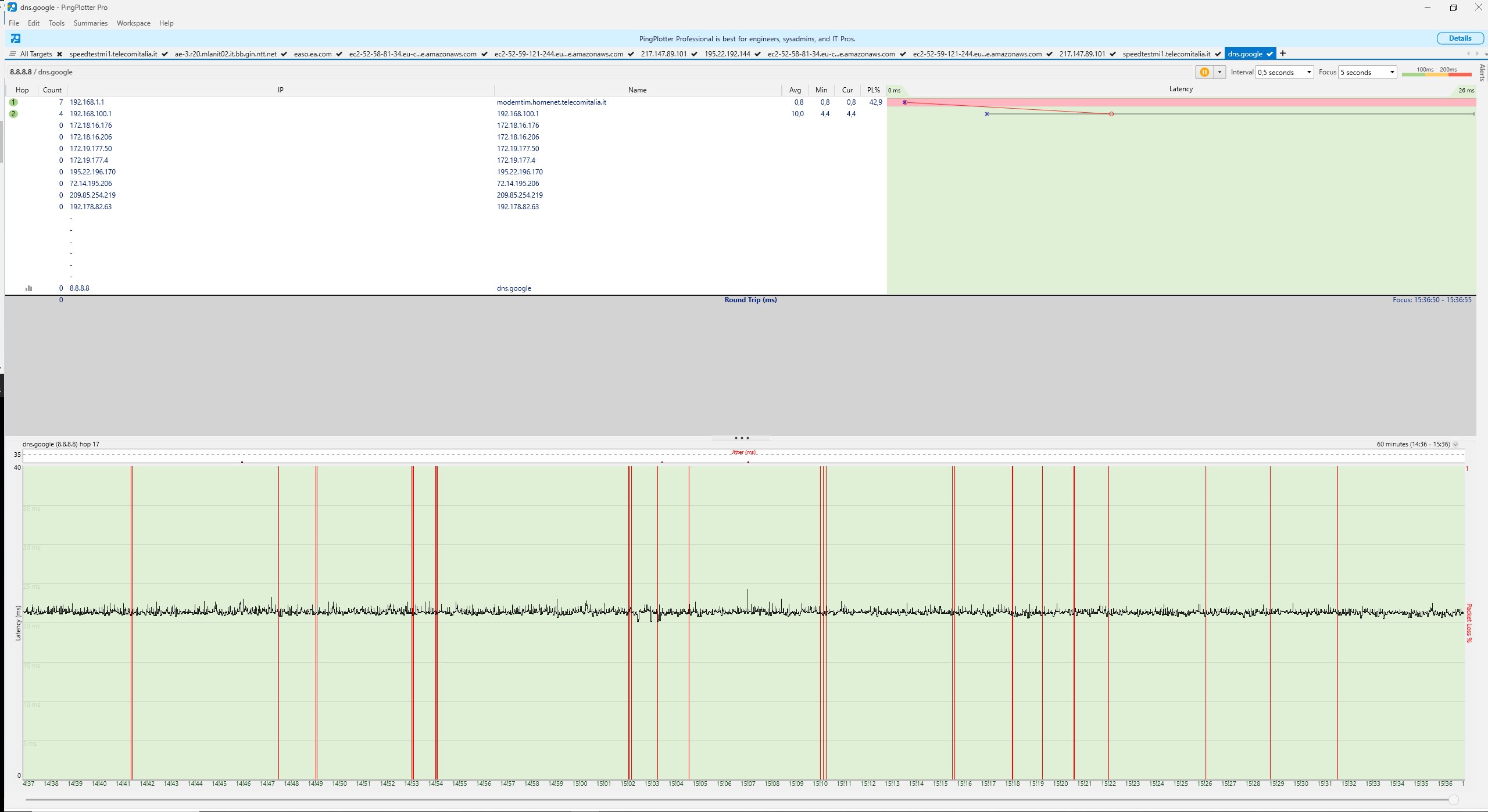The width and height of the screenshot is (1488, 812).
Task: Sort by the Count column header
Action: [x=52, y=90]
